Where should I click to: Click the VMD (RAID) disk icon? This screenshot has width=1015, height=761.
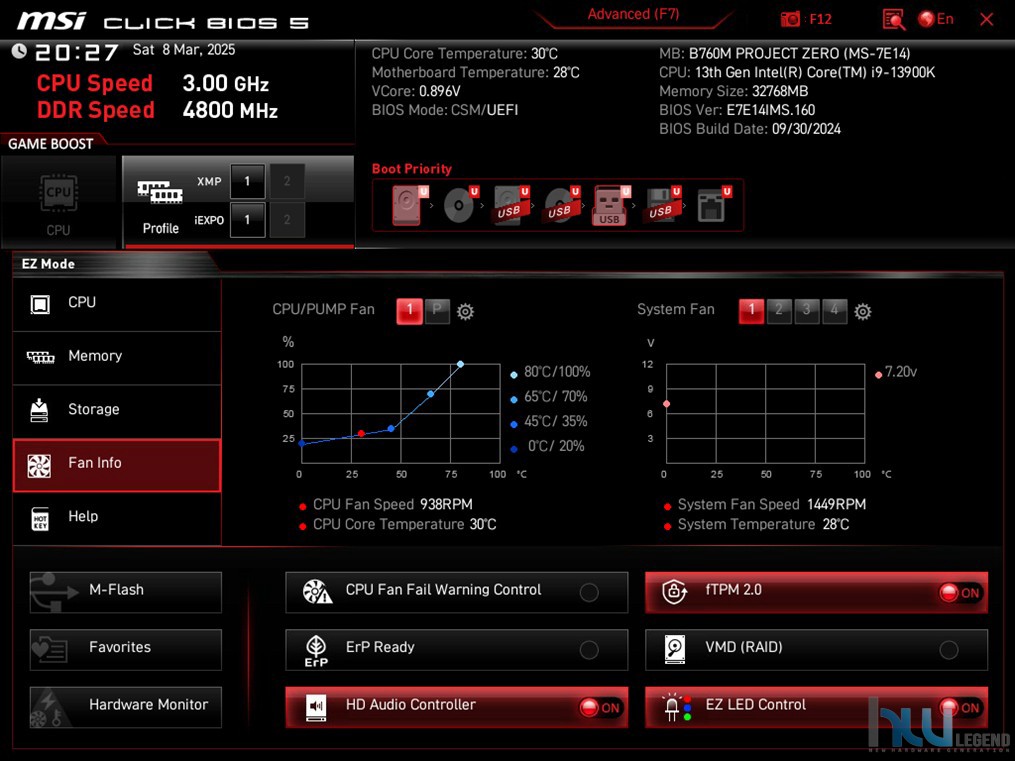coord(675,649)
